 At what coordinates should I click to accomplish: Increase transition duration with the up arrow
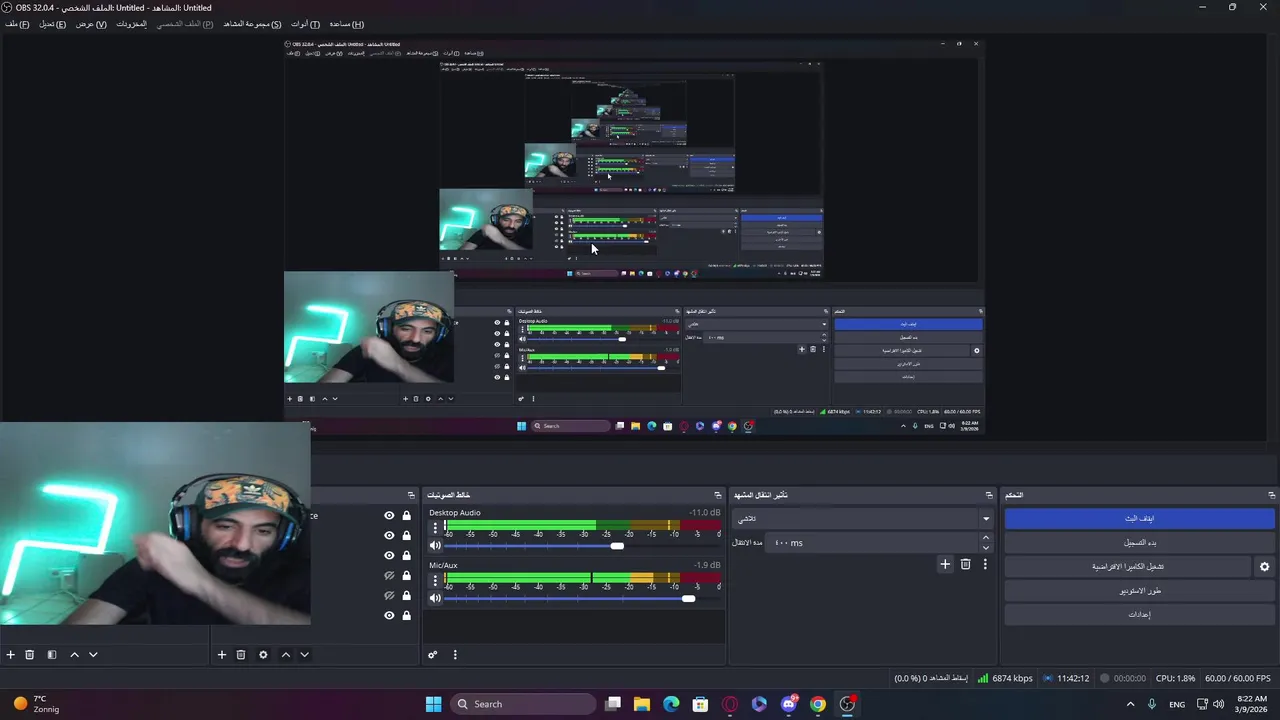pos(986,538)
